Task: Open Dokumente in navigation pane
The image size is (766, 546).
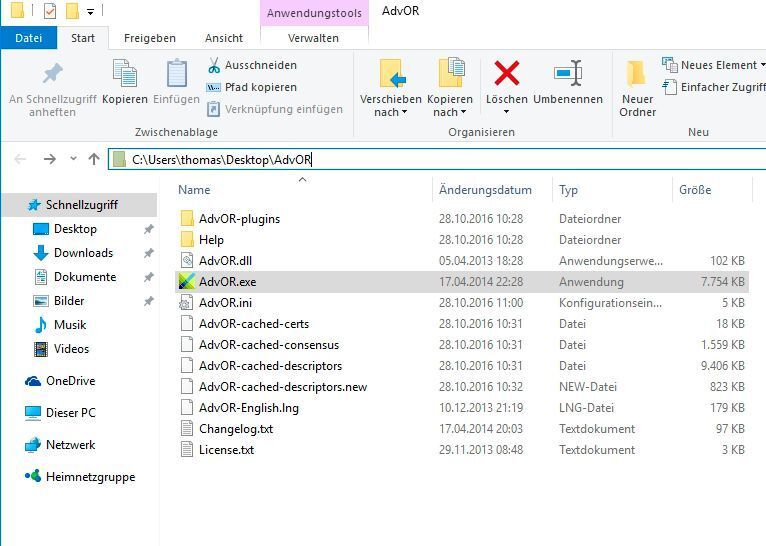Action: pos(85,276)
